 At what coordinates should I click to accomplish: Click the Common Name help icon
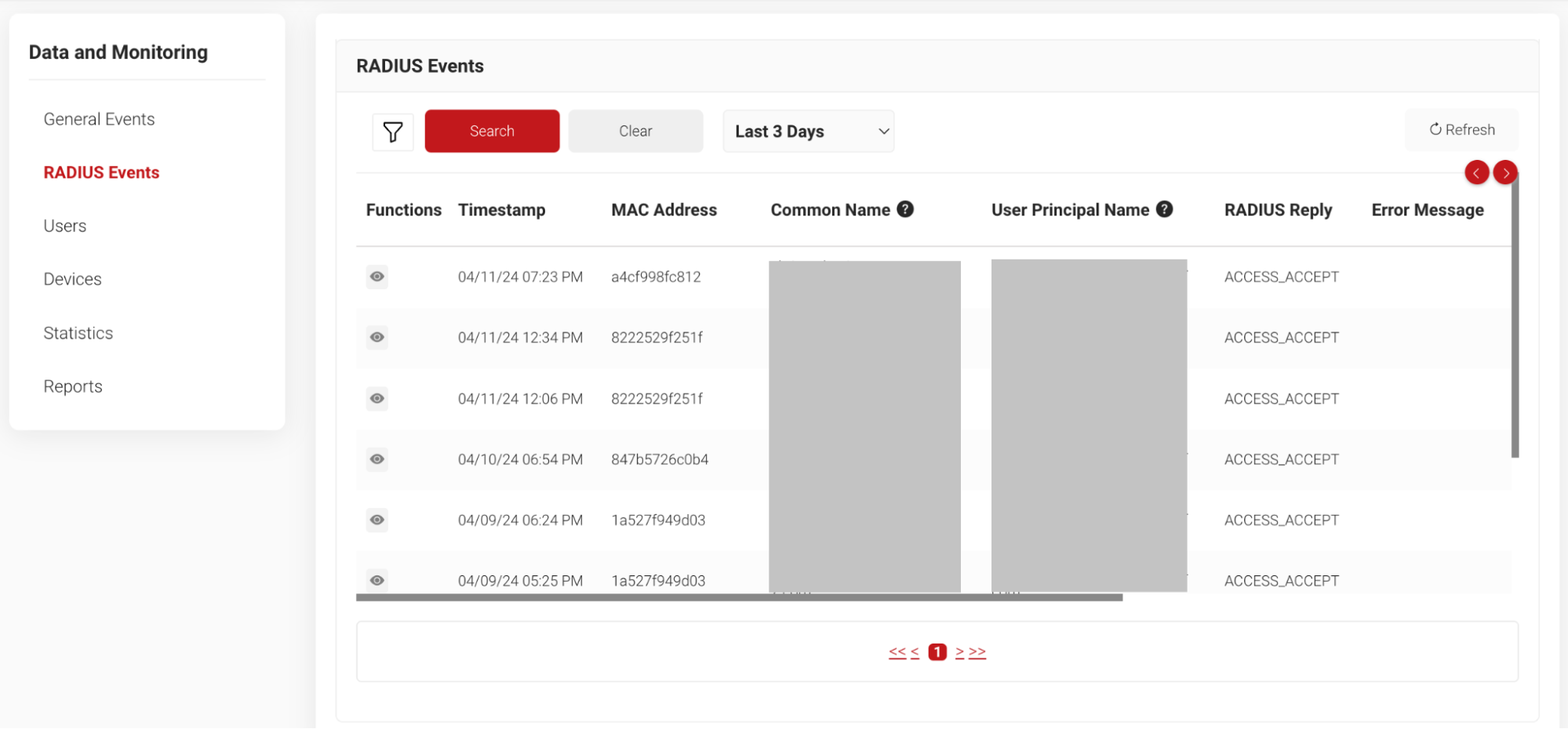(x=905, y=209)
